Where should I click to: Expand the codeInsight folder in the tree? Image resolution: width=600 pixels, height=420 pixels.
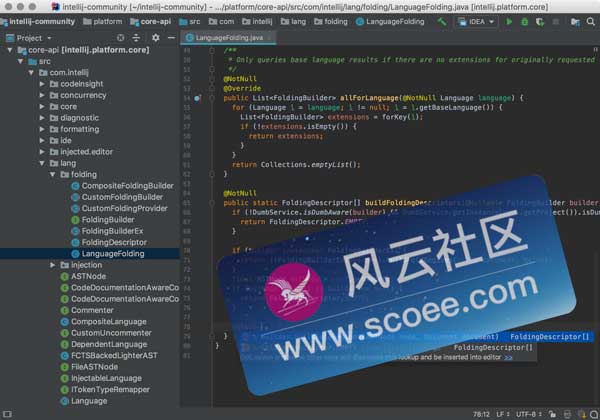42,84
